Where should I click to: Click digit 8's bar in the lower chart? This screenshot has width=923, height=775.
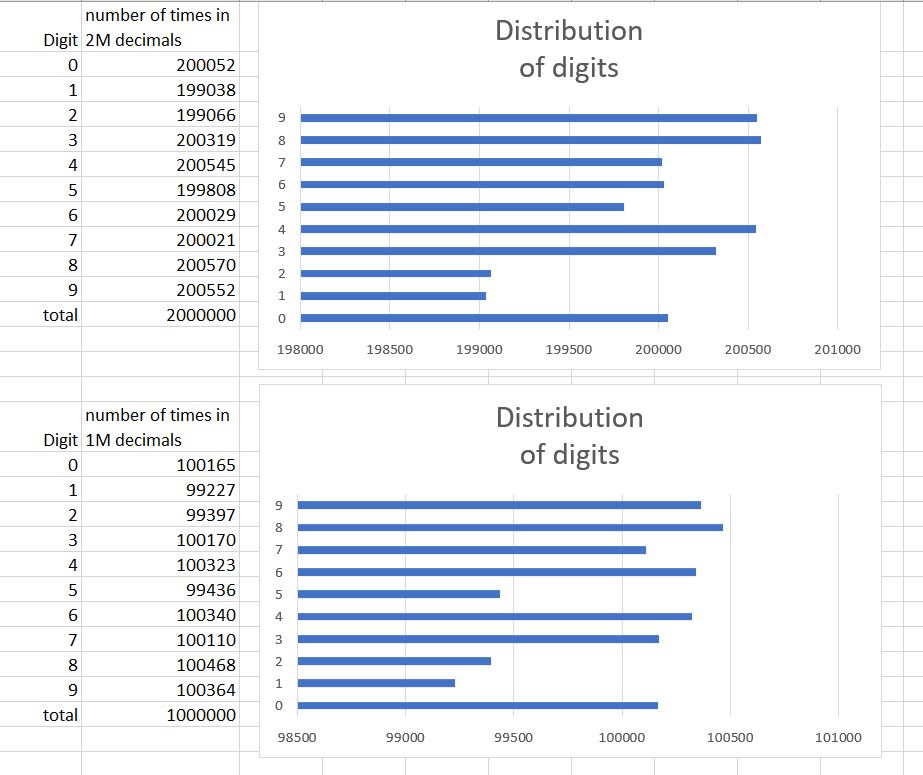click(x=510, y=527)
